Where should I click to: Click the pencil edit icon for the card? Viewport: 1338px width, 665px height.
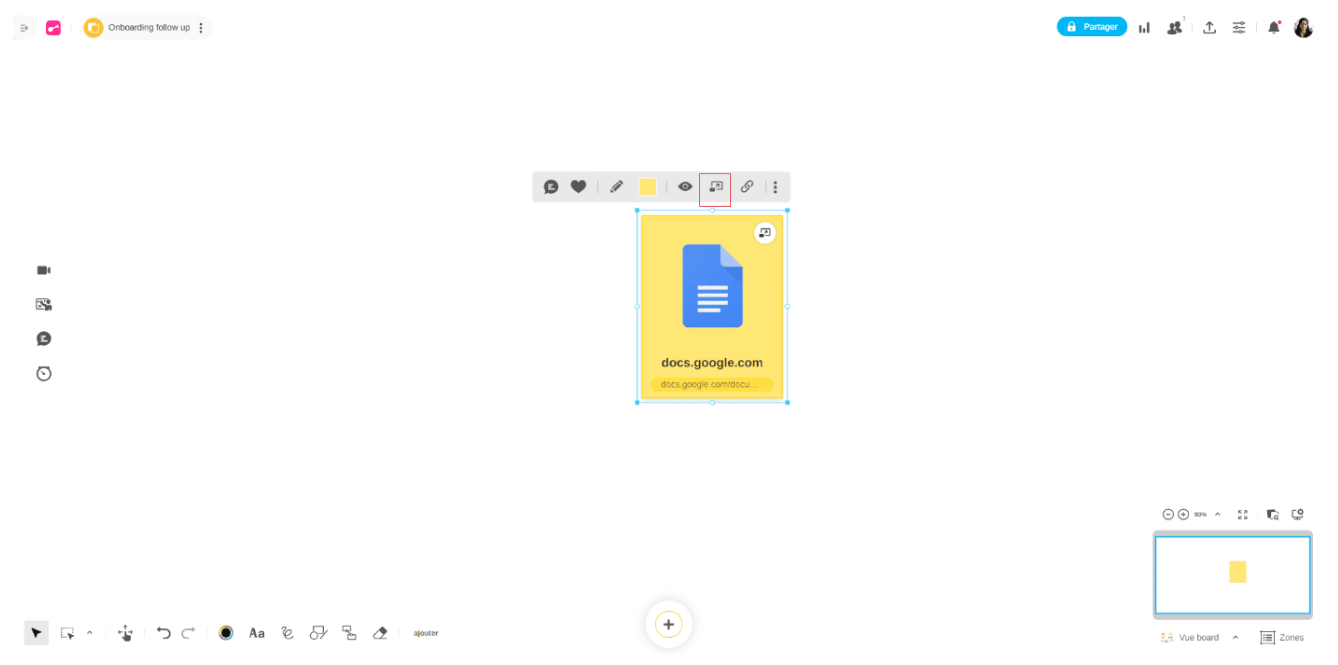(x=617, y=187)
